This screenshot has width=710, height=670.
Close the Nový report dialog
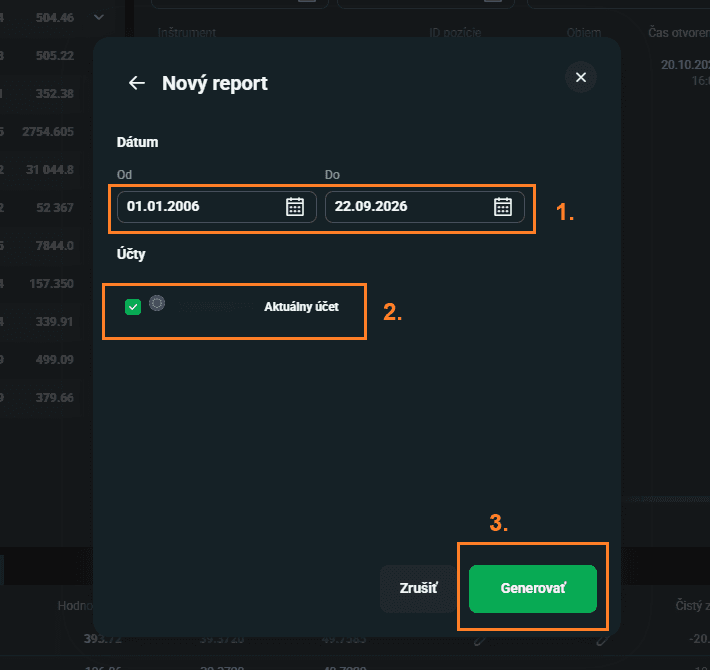pos(580,77)
